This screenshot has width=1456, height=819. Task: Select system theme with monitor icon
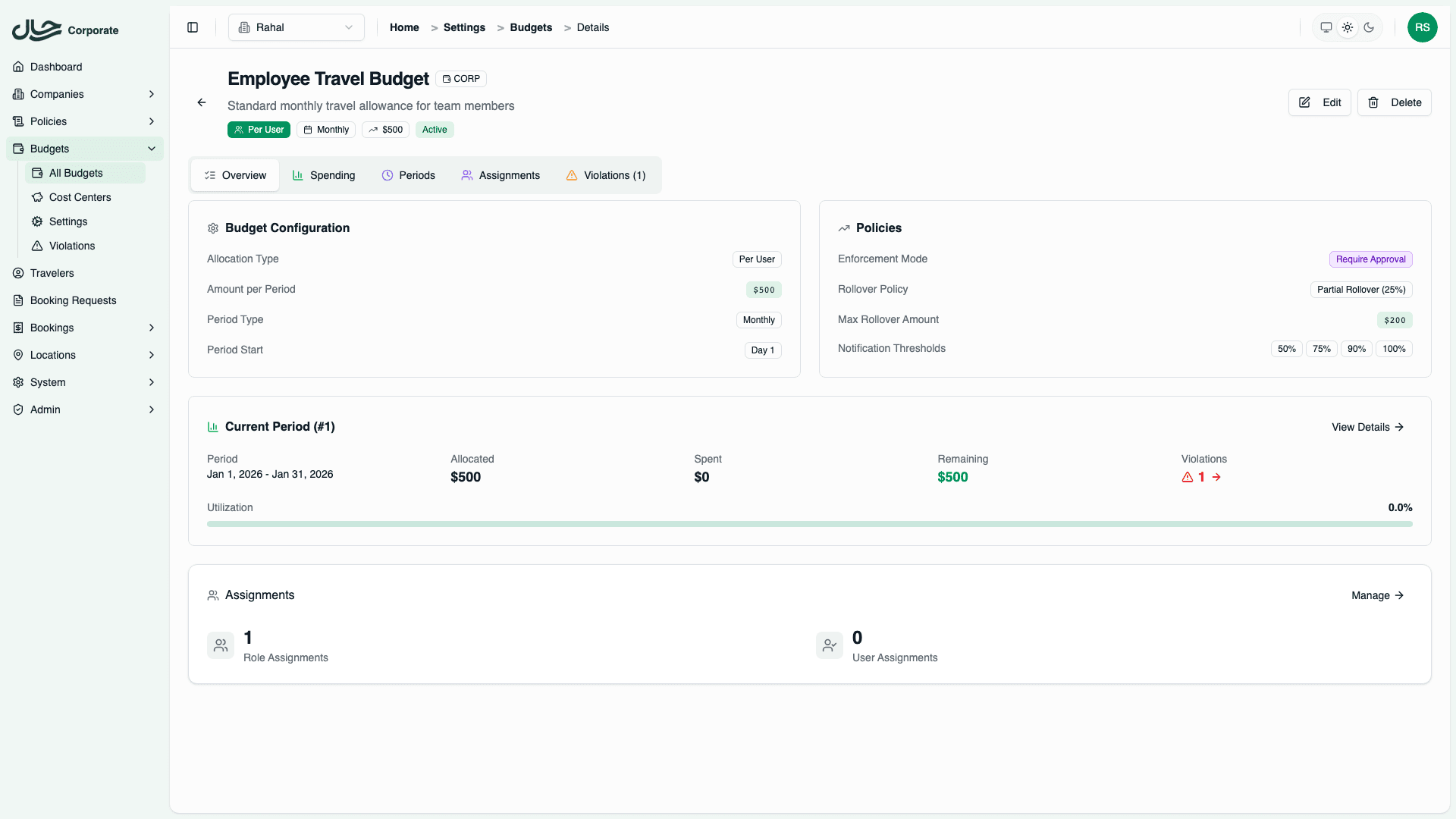pyautogui.click(x=1326, y=27)
